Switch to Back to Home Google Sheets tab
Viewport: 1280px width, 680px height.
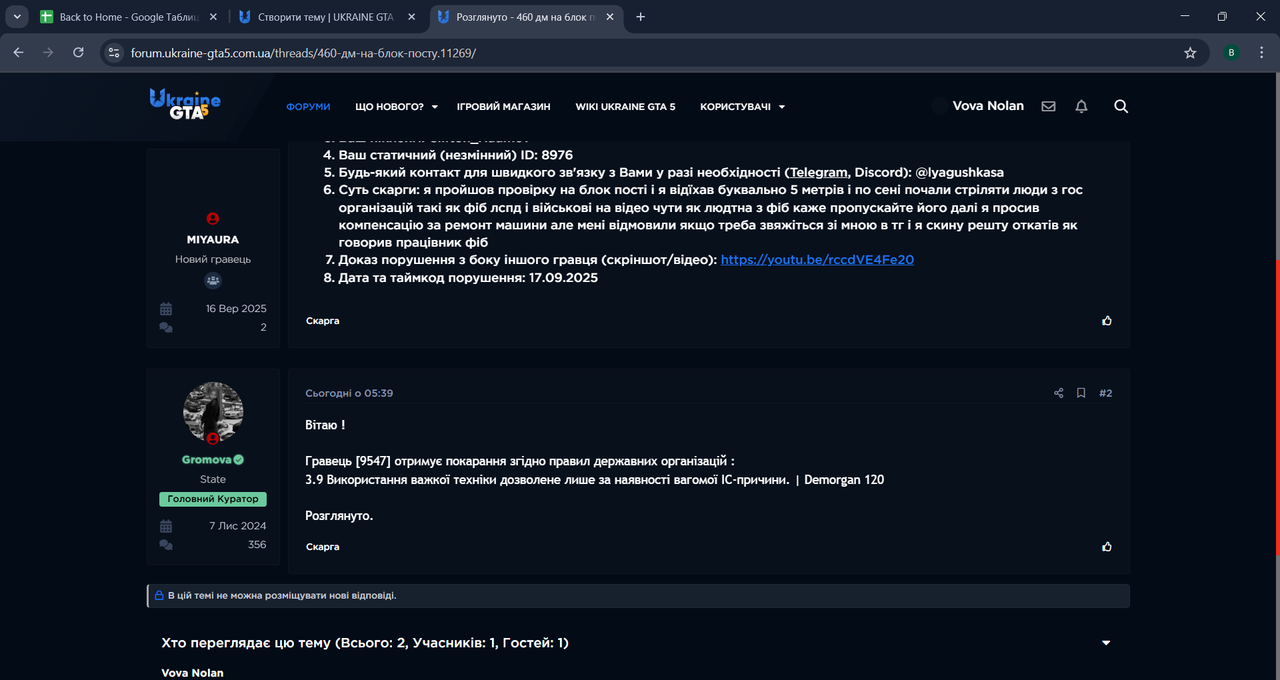128,17
